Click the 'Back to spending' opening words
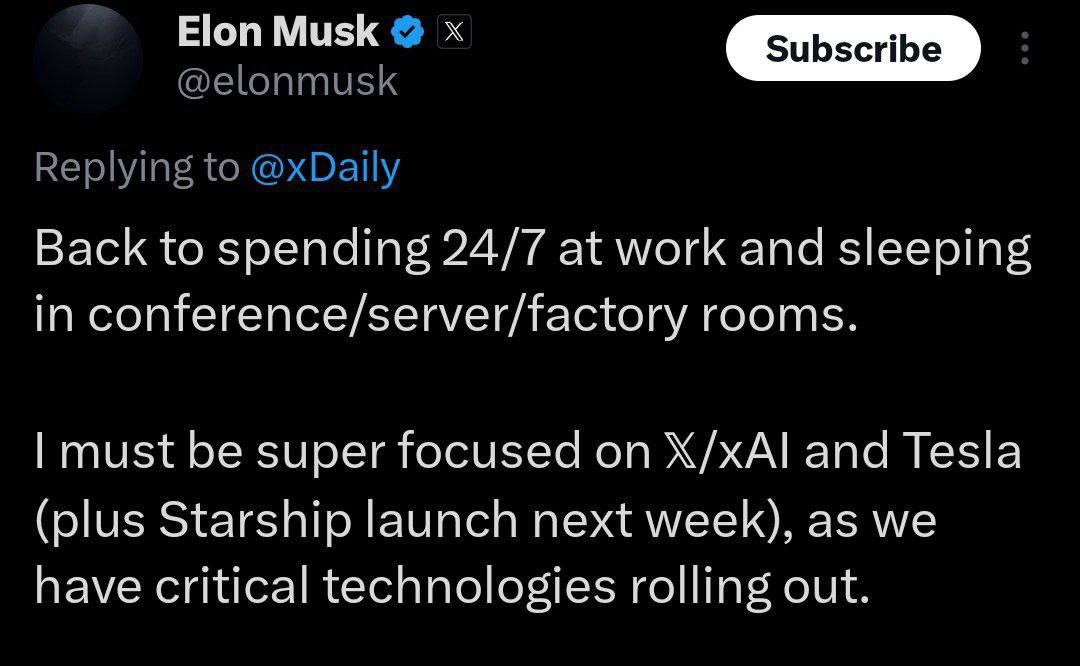 (x=232, y=249)
